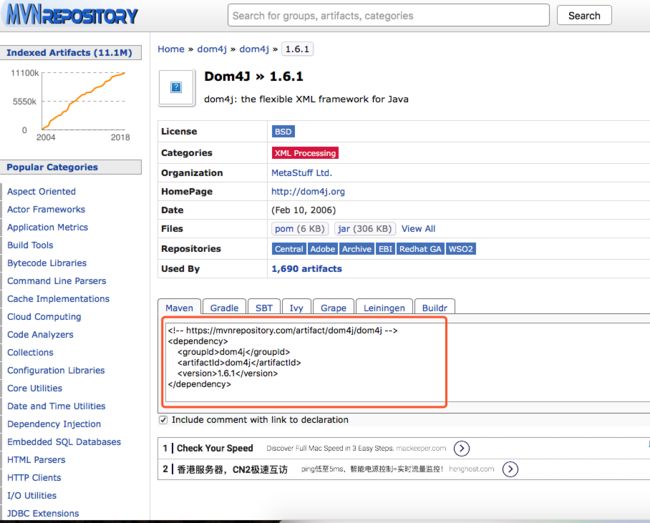Open Collections category
The height and width of the screenshot is (523, 650).
(30, 352)
